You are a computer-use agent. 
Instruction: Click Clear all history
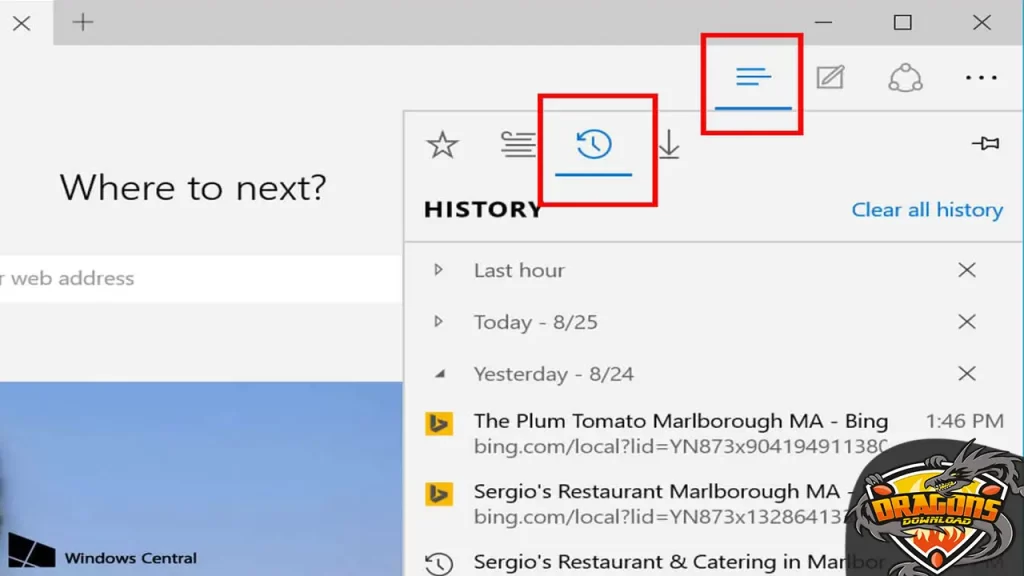point(927,210)
